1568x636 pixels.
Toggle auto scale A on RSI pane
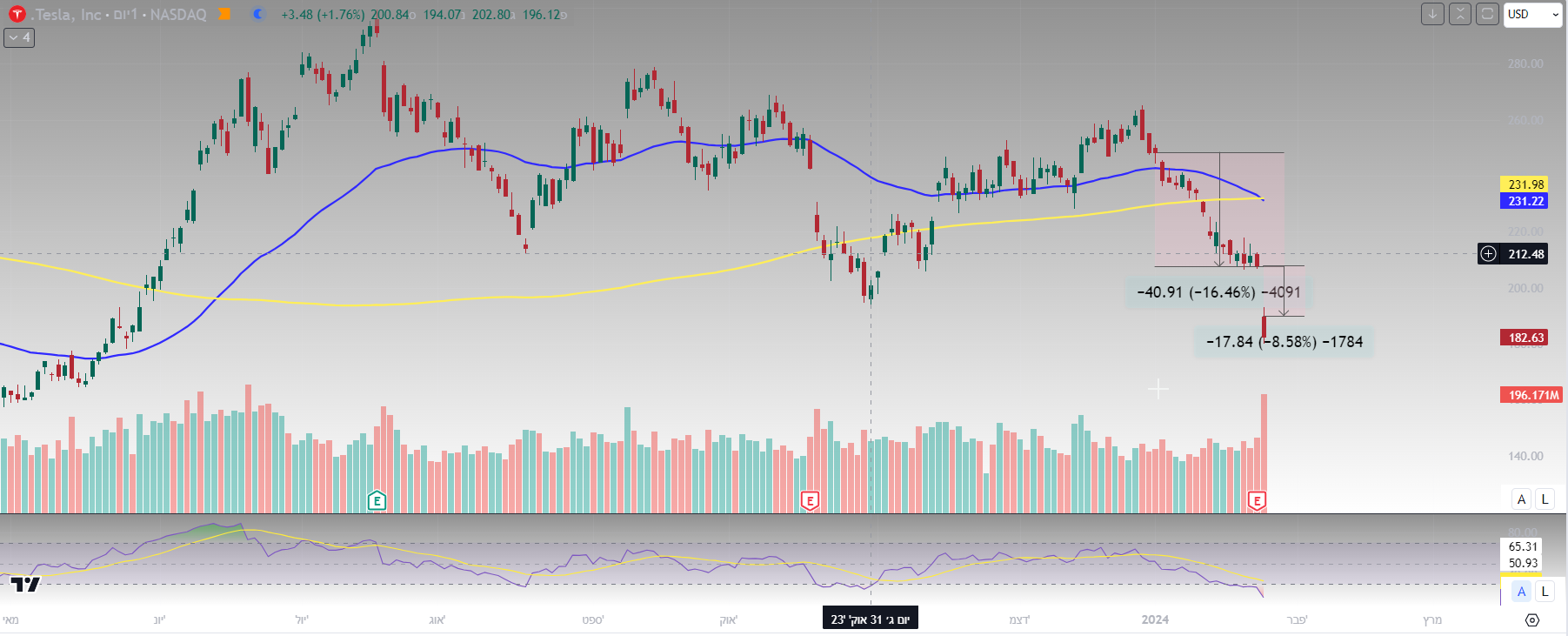tap(1521, 592)
